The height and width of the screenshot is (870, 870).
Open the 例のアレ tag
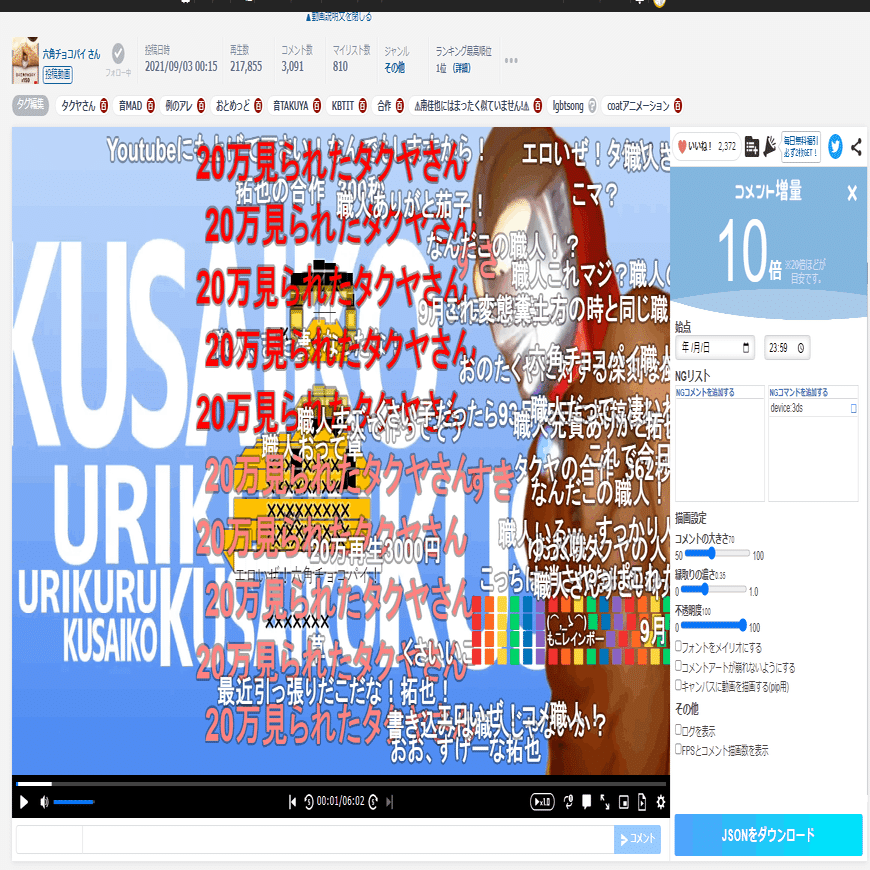pyautogui.click(x=179, y=106)
